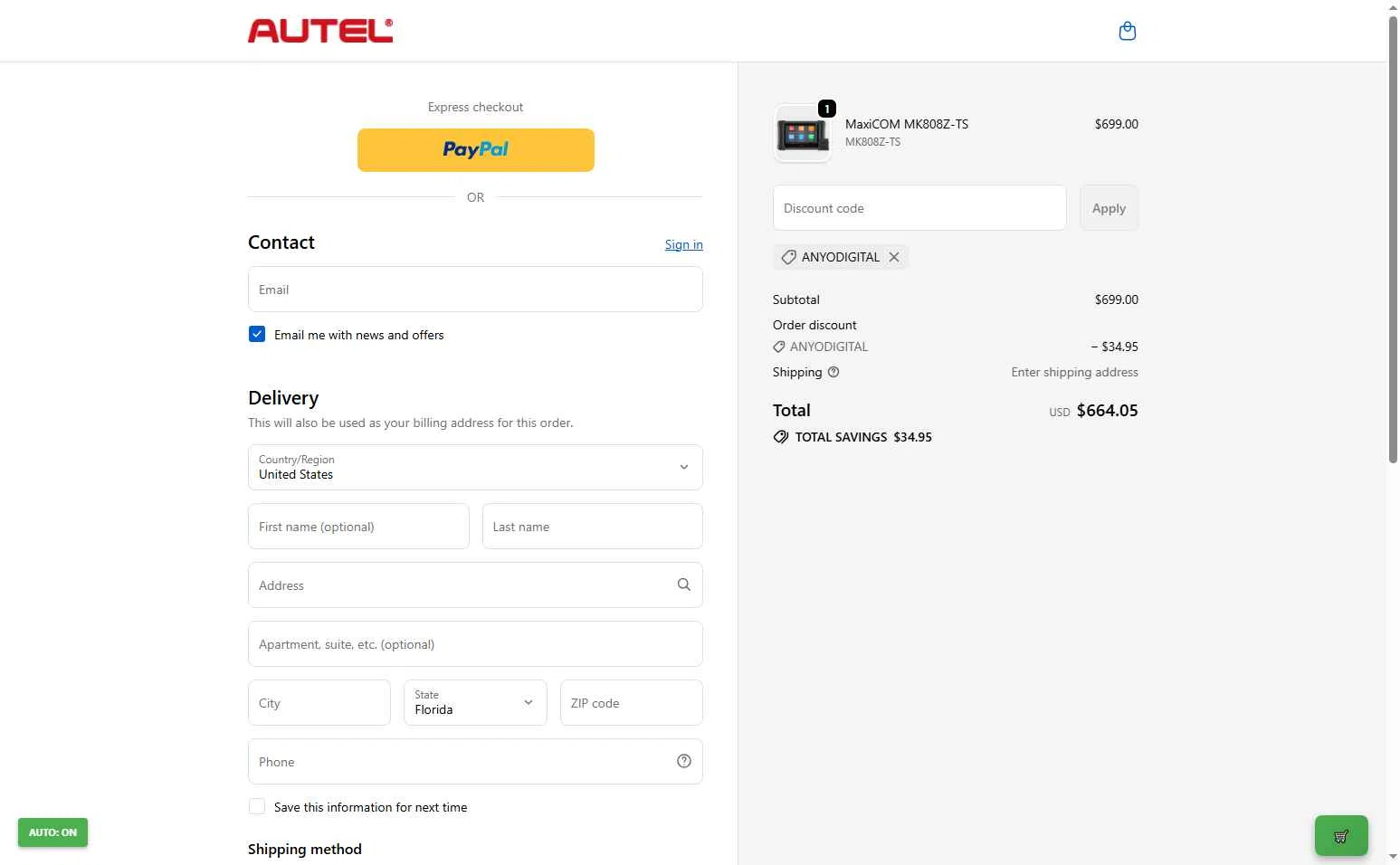Click the Subtotal $699.00 amount

pyautogui.click(x=1116, y=299)
